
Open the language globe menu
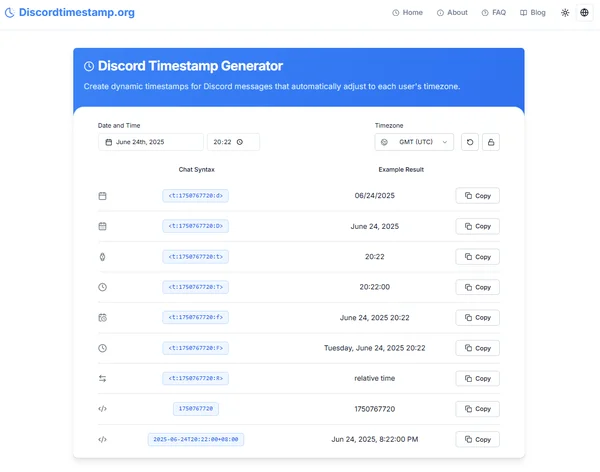point(584,13)
